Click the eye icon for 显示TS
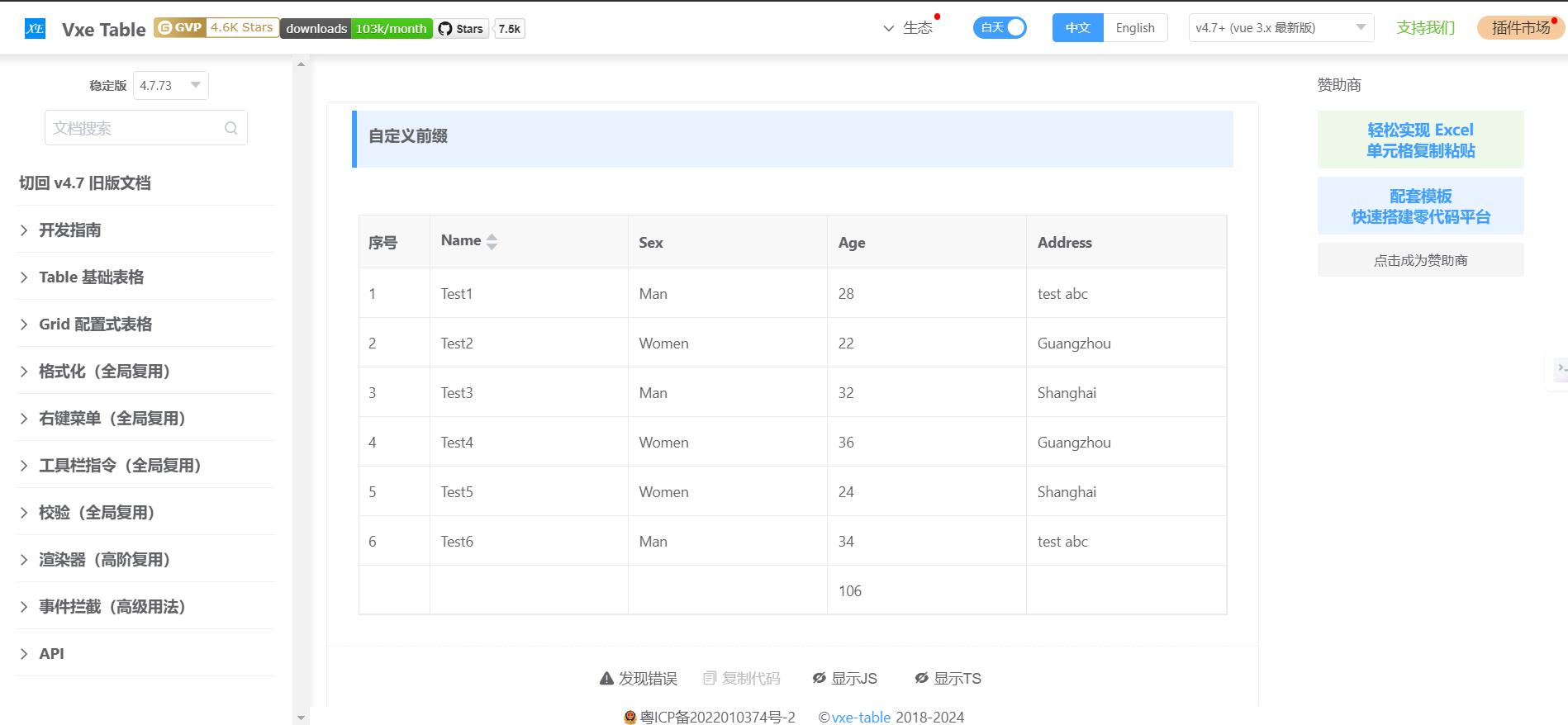Viewport: 1568px width, 725px height. (921, 679)
